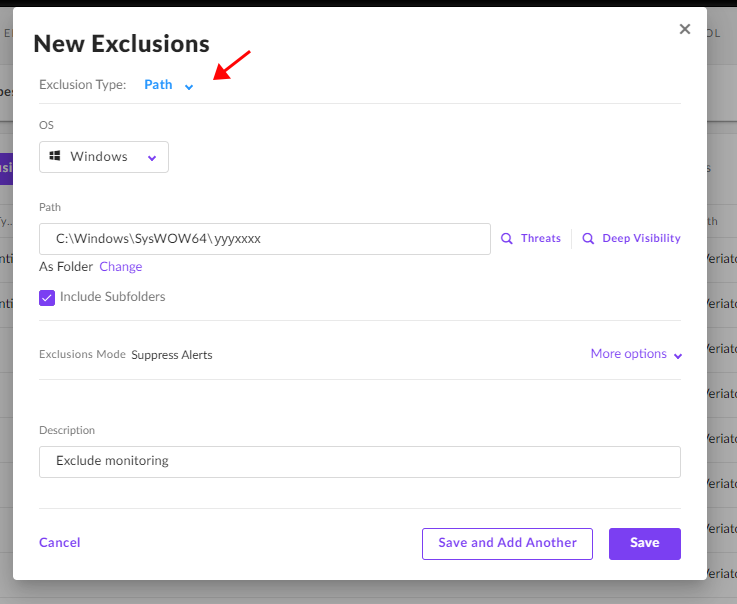The image size is (737, 604).
Task: Close the New Exclusions dialog
Action: click(684, 29)
